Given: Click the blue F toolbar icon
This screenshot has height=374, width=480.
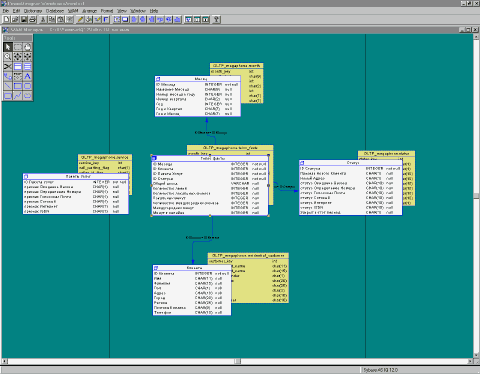Looking at the screenshot, I should click(x=106, y=20).
